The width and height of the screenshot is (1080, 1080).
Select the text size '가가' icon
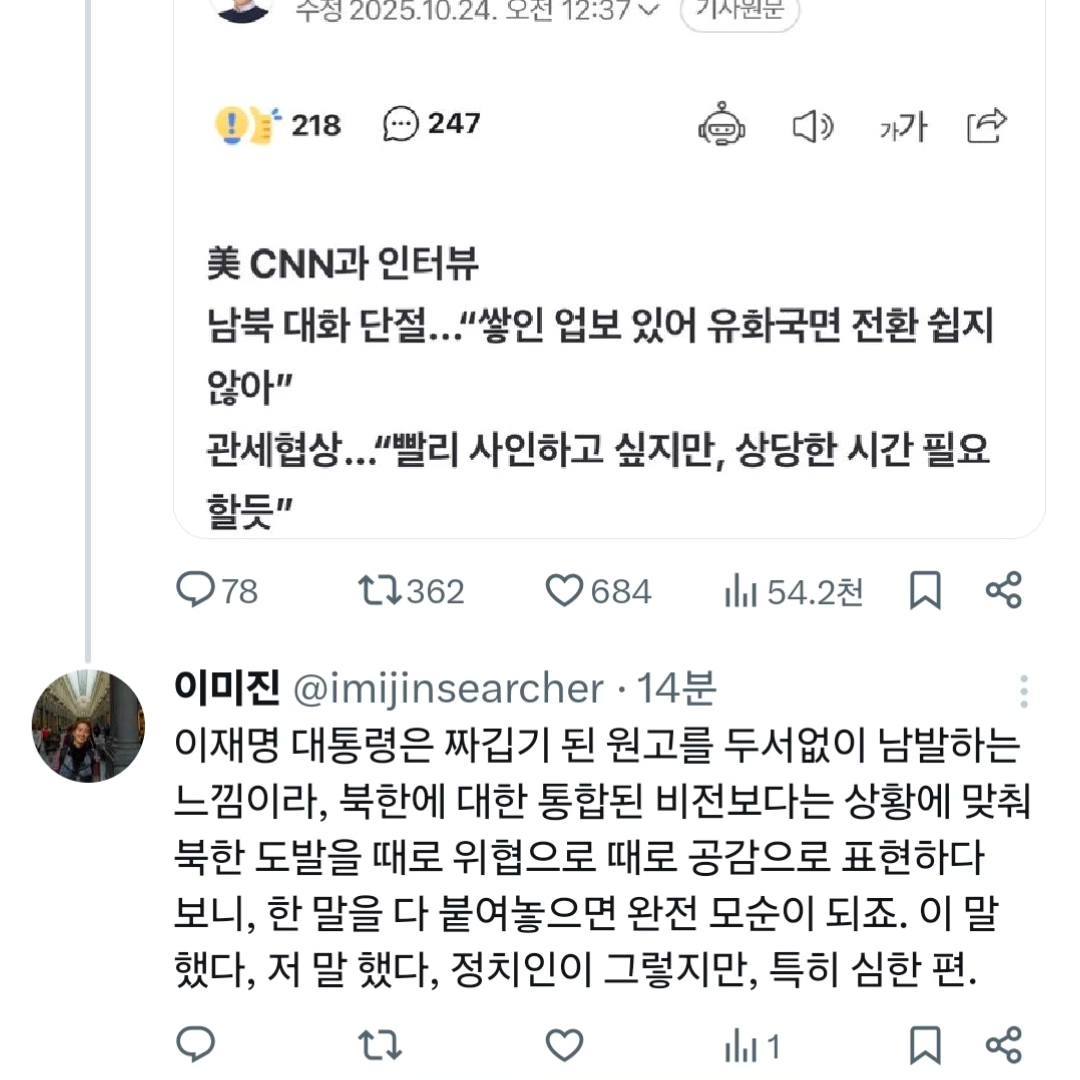click(899, 126)
